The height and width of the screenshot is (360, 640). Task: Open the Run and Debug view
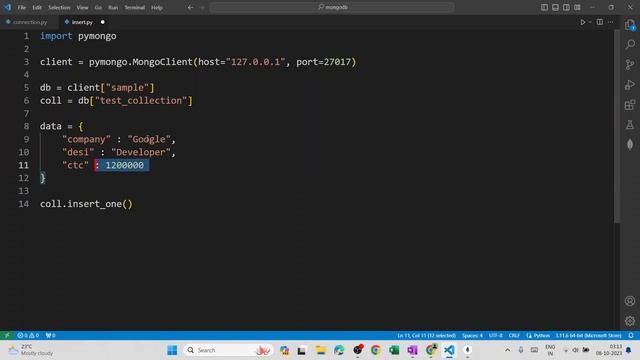tap(630, 84)
